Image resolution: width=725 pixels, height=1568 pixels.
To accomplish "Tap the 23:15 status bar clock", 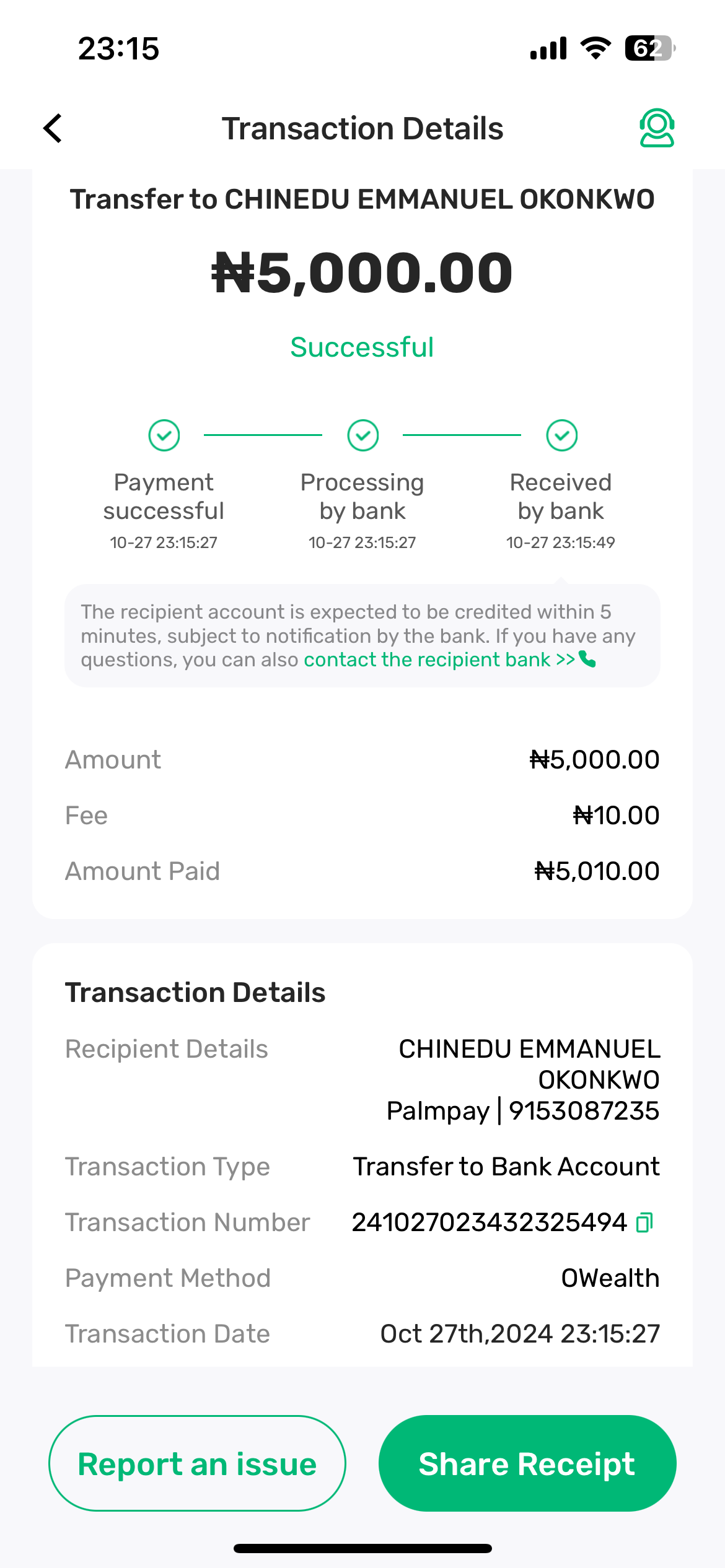I will 118,48.
